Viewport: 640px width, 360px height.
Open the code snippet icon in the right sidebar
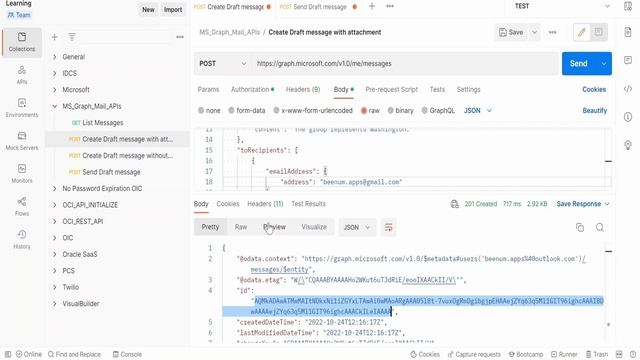(628, 89)
